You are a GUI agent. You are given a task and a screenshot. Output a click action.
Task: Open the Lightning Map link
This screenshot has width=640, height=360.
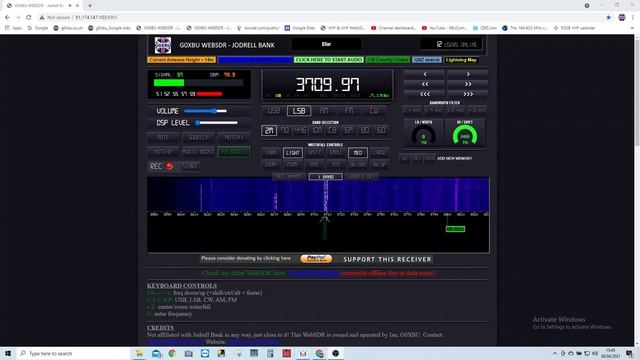[461, 60]
